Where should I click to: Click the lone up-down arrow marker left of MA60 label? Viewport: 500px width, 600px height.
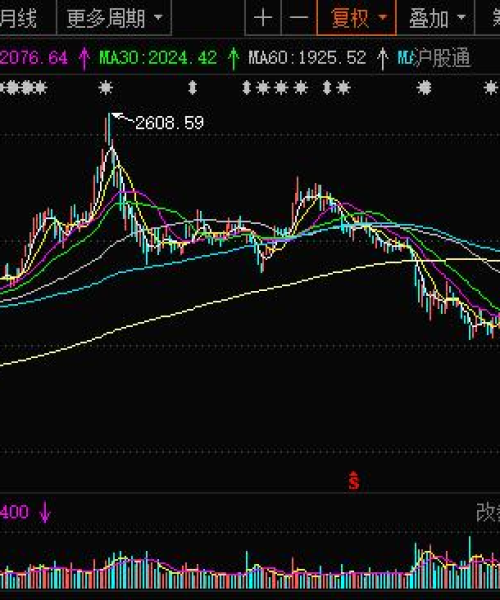pos(192,88)
